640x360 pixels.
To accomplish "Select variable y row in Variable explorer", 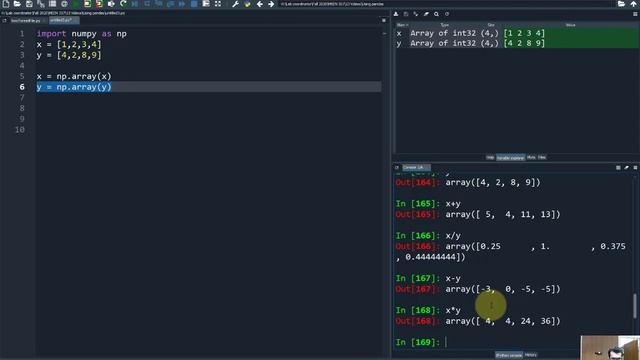I will click(517, 43).
